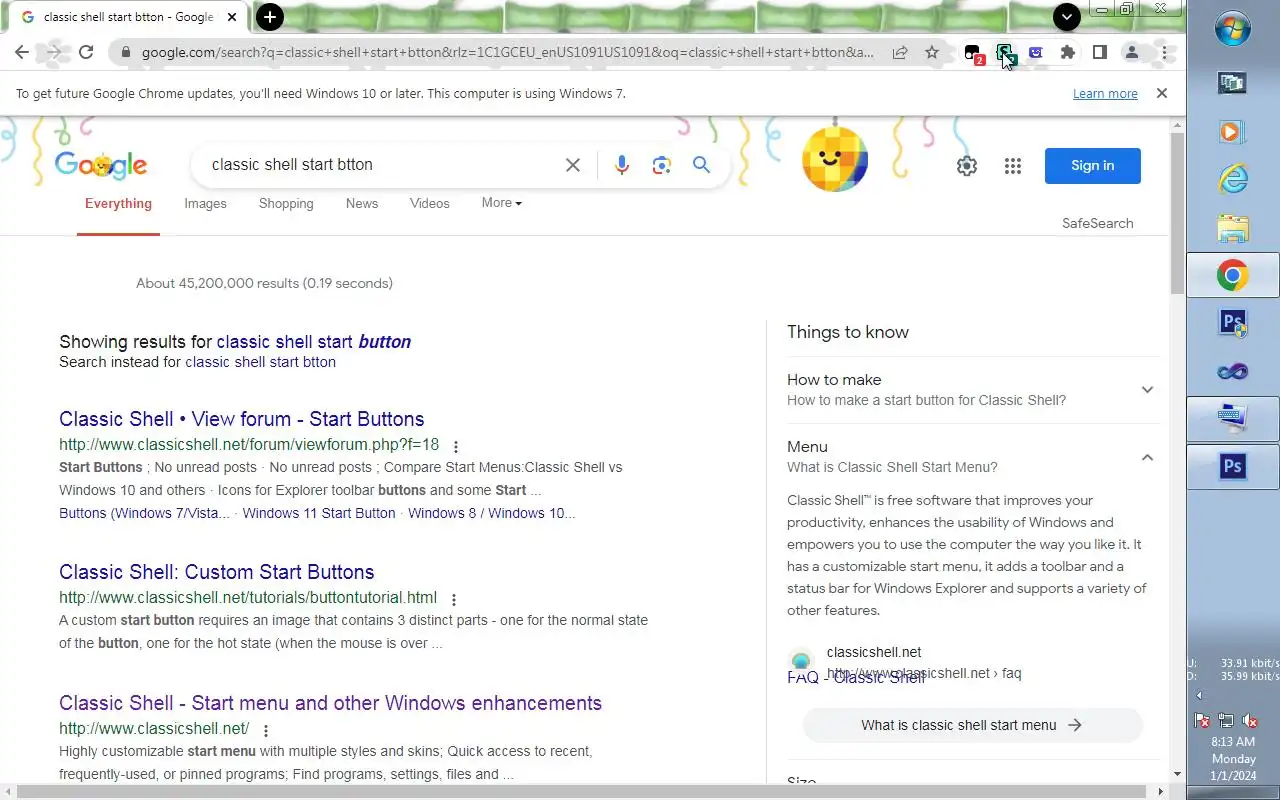Expand the More search filters

[501, 203]
